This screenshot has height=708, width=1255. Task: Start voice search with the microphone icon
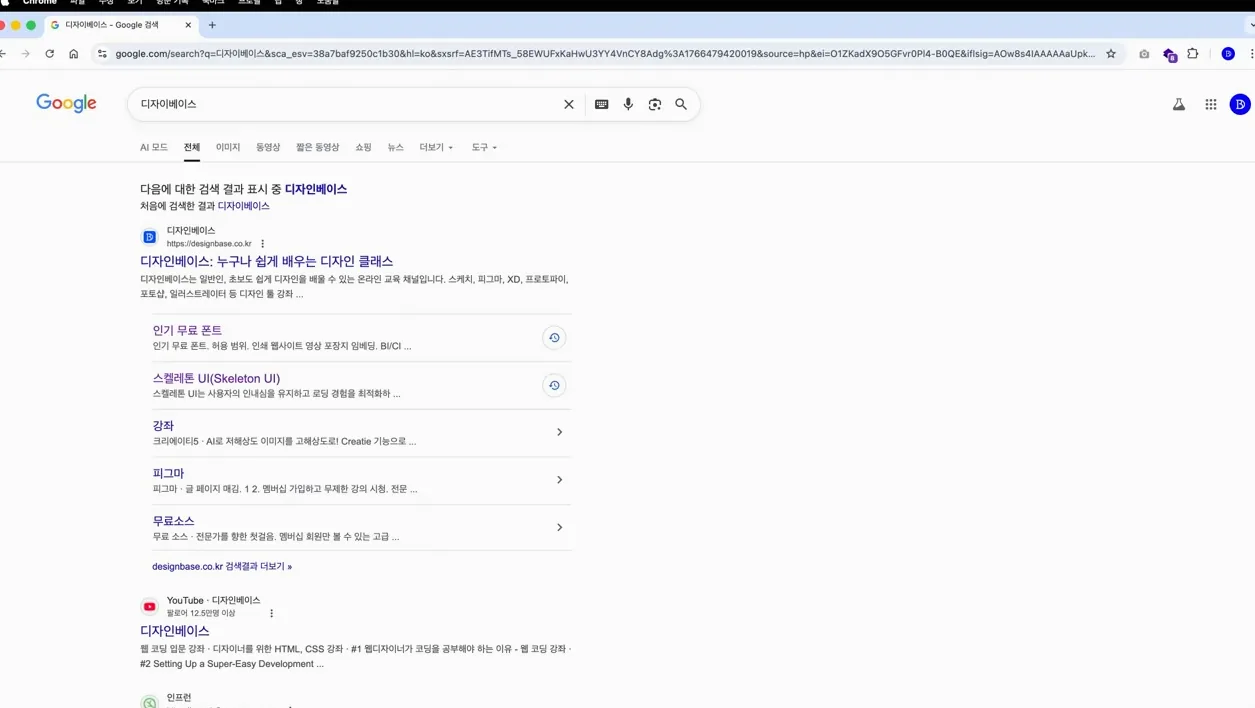(628, 104)
